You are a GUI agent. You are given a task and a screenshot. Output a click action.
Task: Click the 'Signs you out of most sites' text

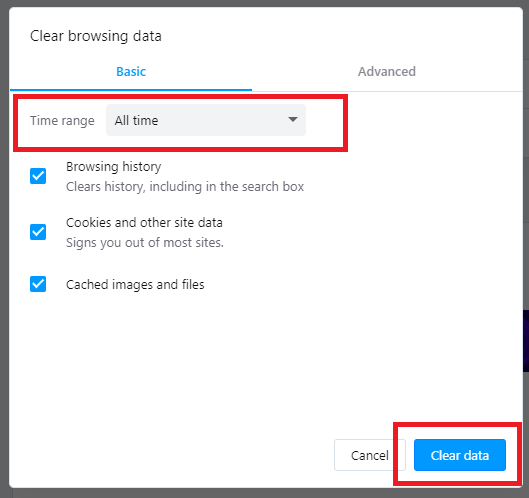(x=145, y=243)
